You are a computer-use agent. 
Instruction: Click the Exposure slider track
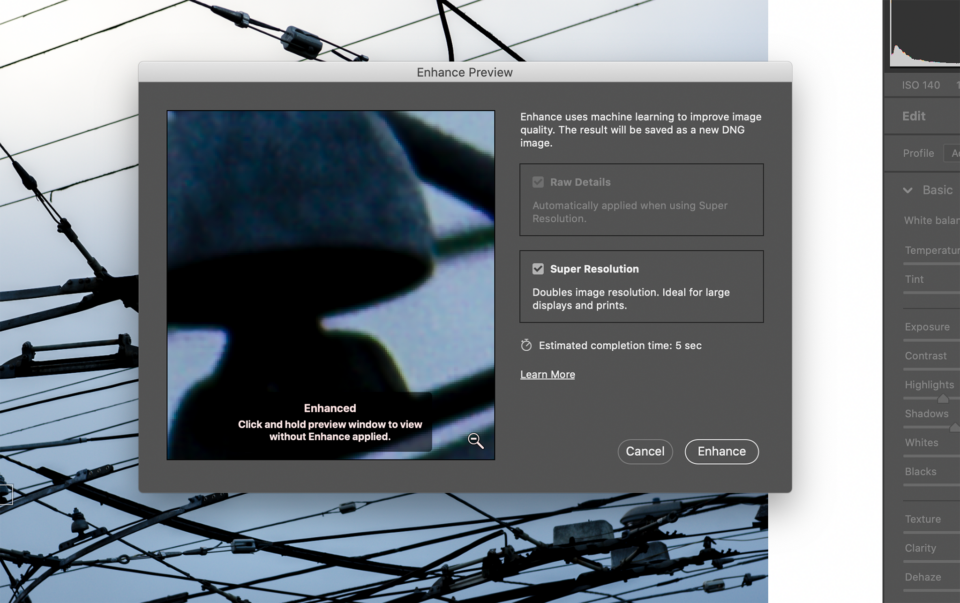[932, 341]
